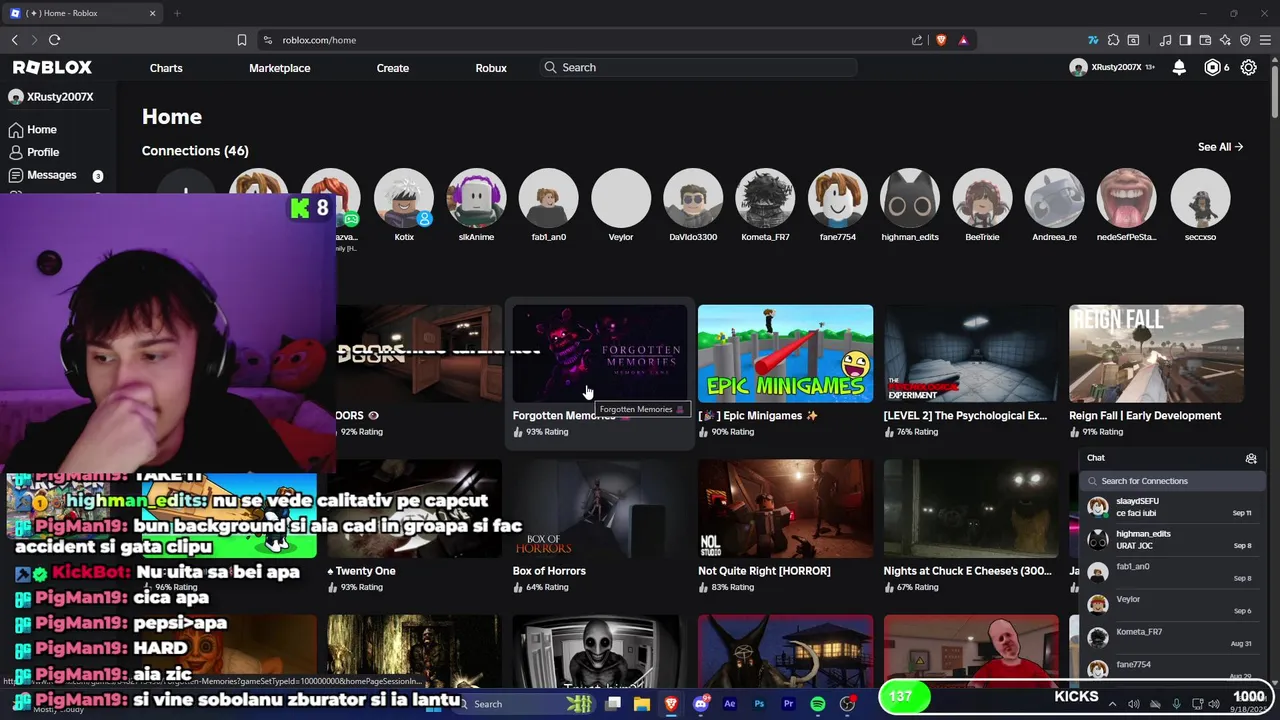Share this page via address bar icon

pos(917,40)
